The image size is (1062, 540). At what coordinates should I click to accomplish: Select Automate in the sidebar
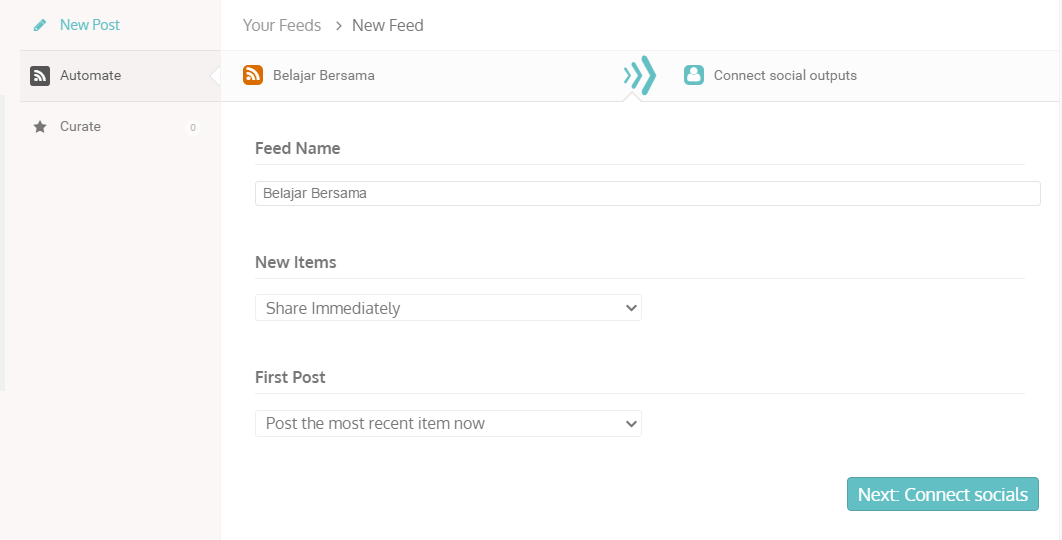tap(91, 75)
